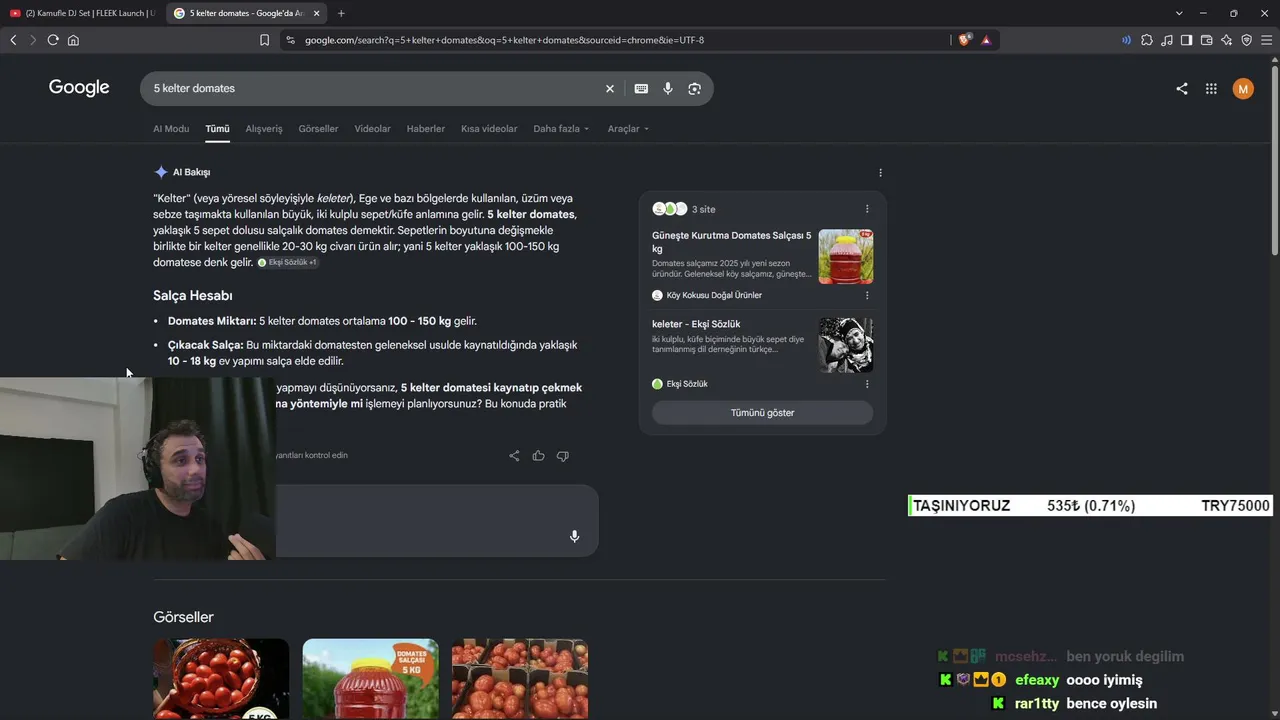Click the page vertical scrollbar

pos(1274,160)
